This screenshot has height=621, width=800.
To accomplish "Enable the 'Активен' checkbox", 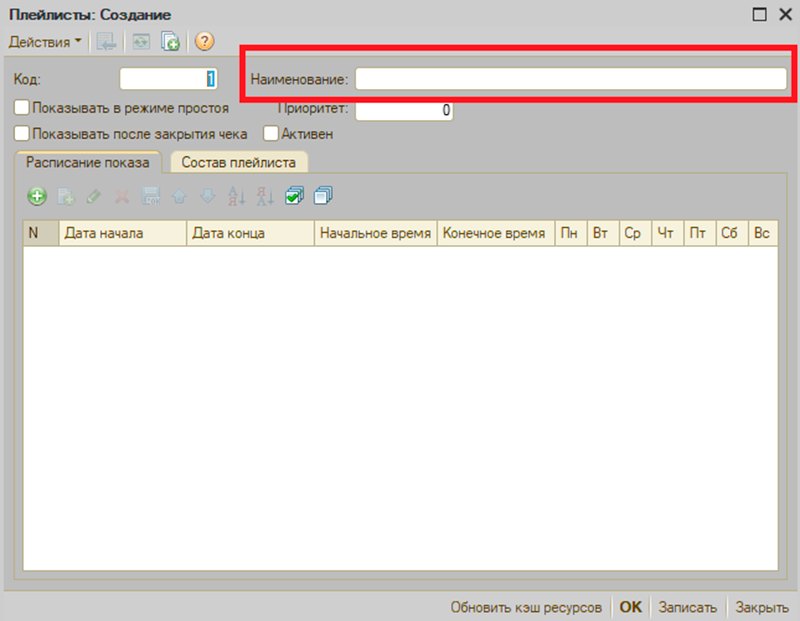I will coord(270,134).
